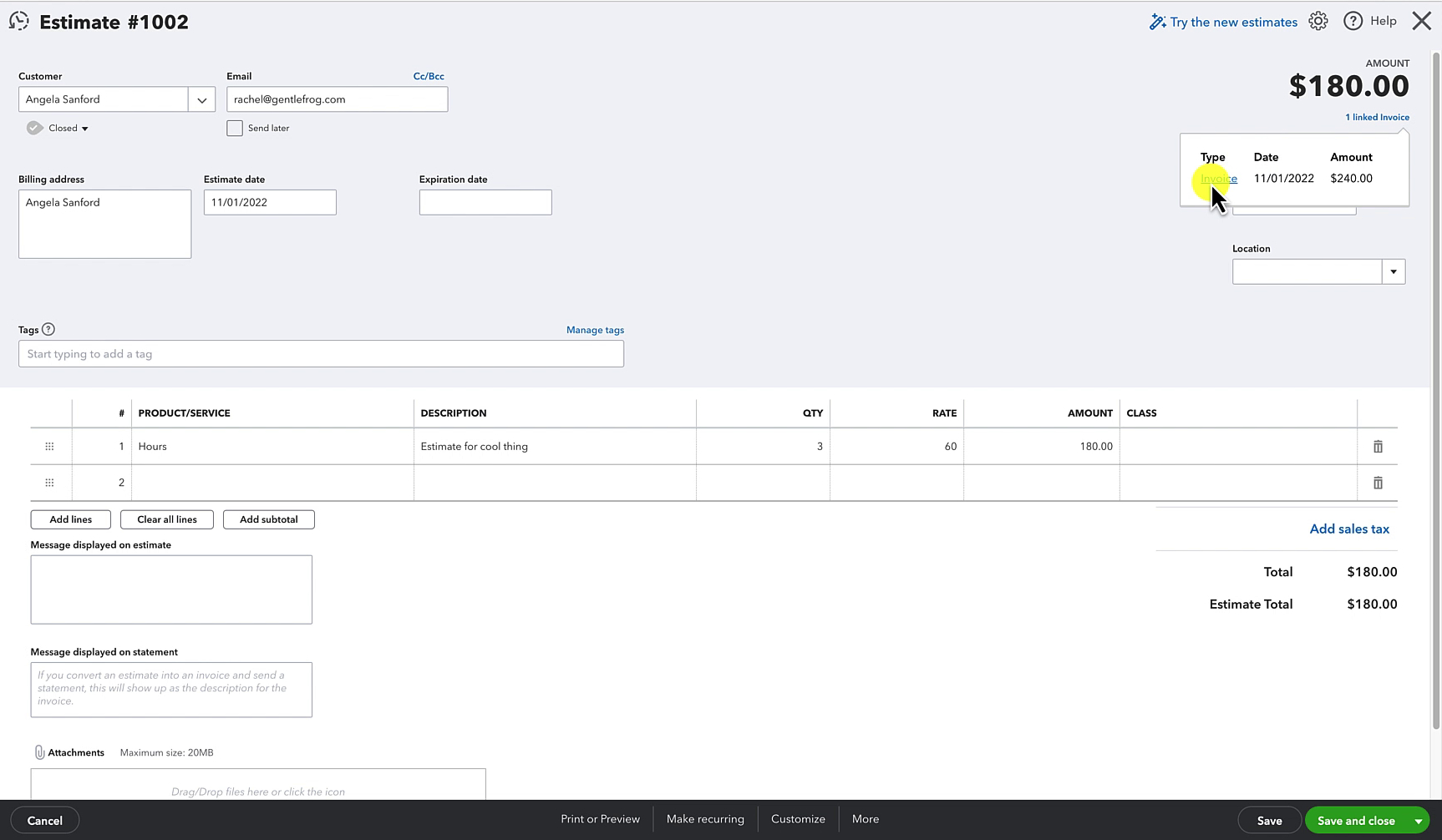Click the Expiration date field
1442x840 pixels.
click(485, 202)
